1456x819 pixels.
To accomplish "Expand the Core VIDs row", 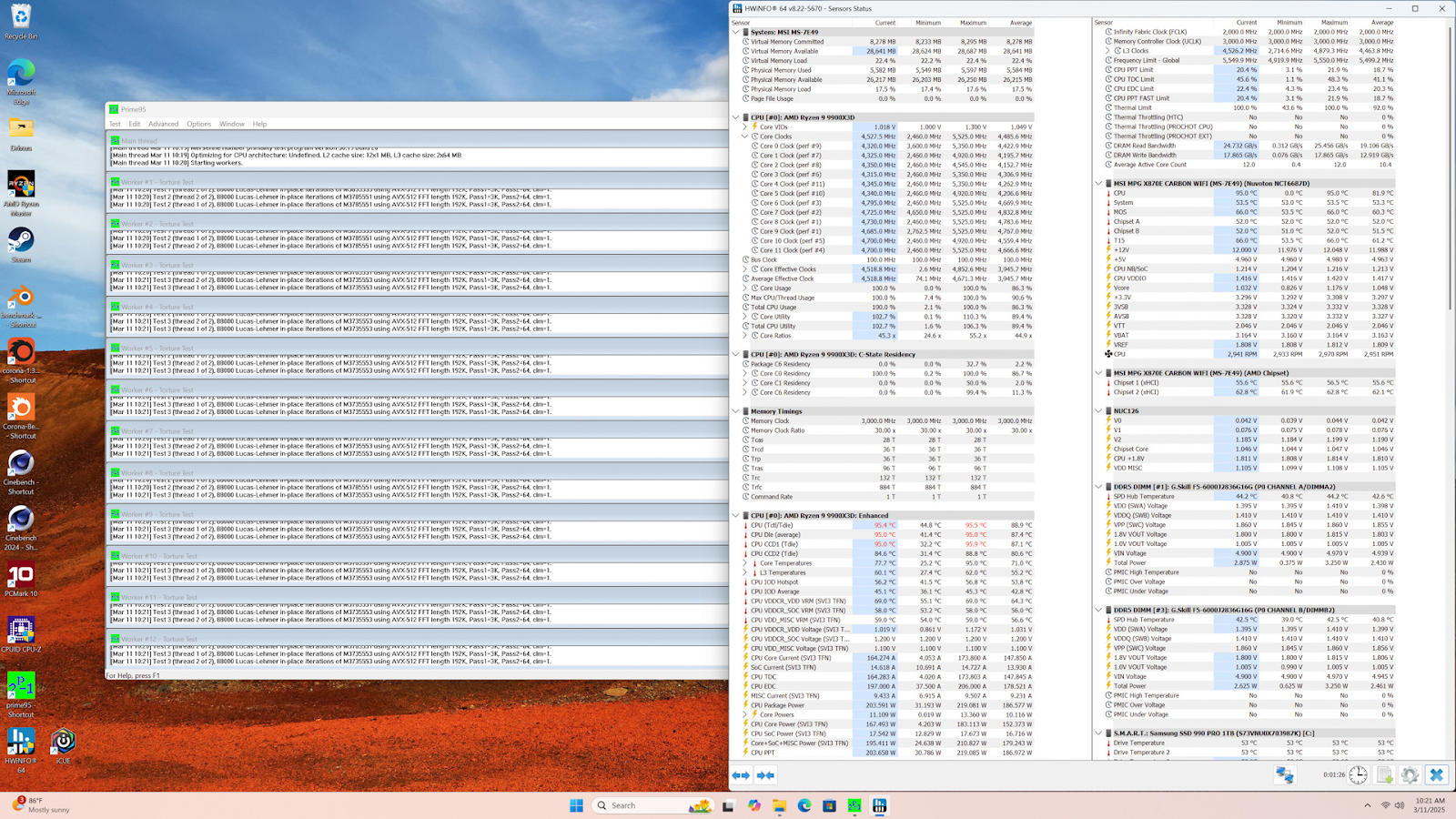I will tap(744, 127).
